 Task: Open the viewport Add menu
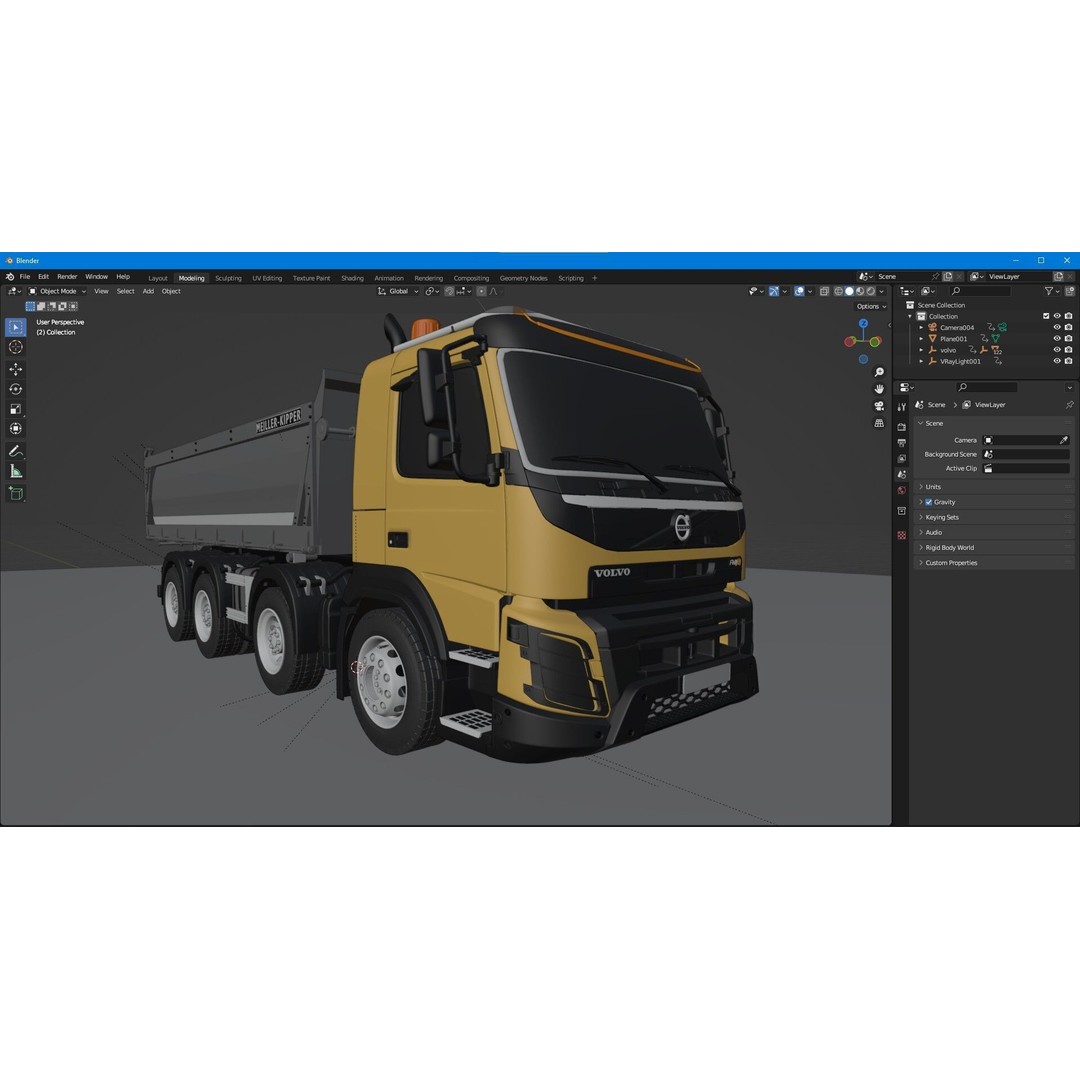click(x=148, y=291)
